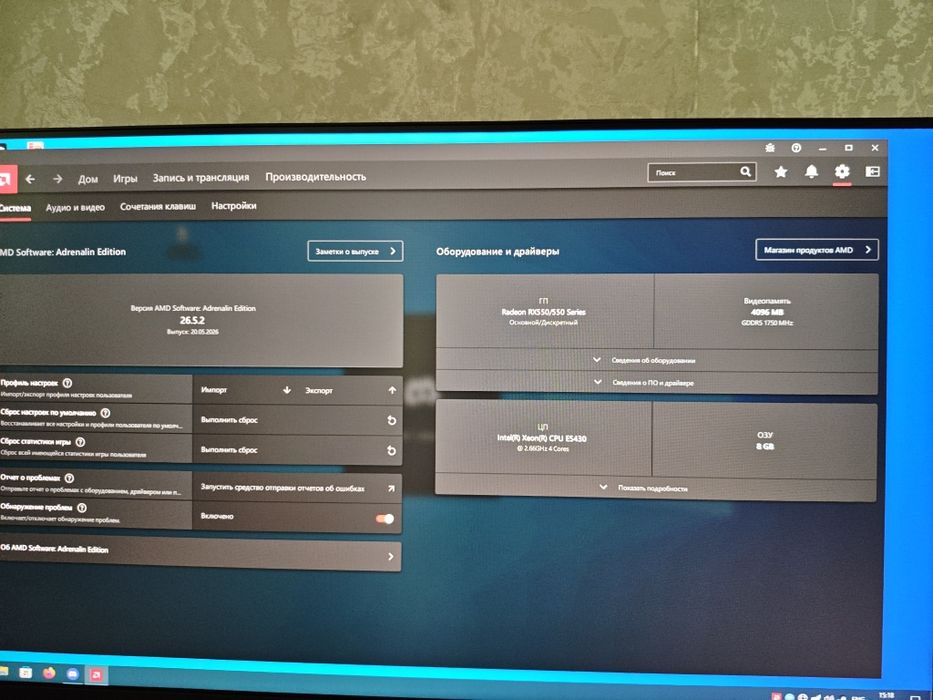Image resolution: width=933 pixels, height=700 pixels.
Task: Click Intel Xeon CPU E5430 tile
Action: [543, 438]
